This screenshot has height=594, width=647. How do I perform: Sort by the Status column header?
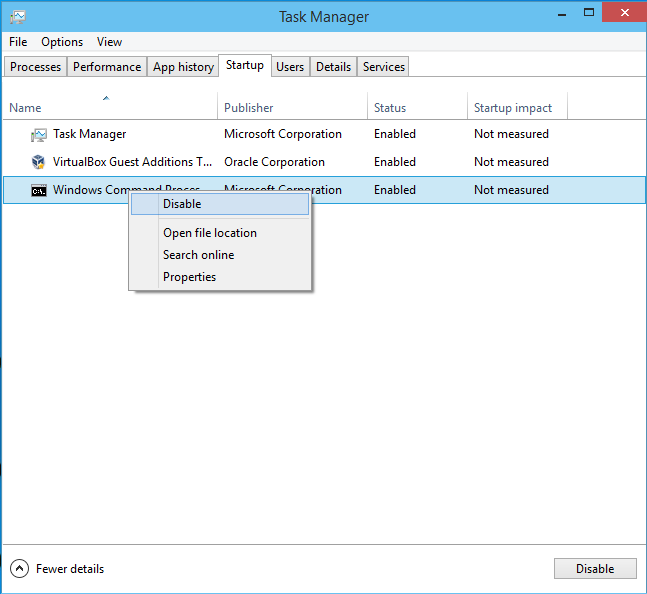tap(417, 106)
